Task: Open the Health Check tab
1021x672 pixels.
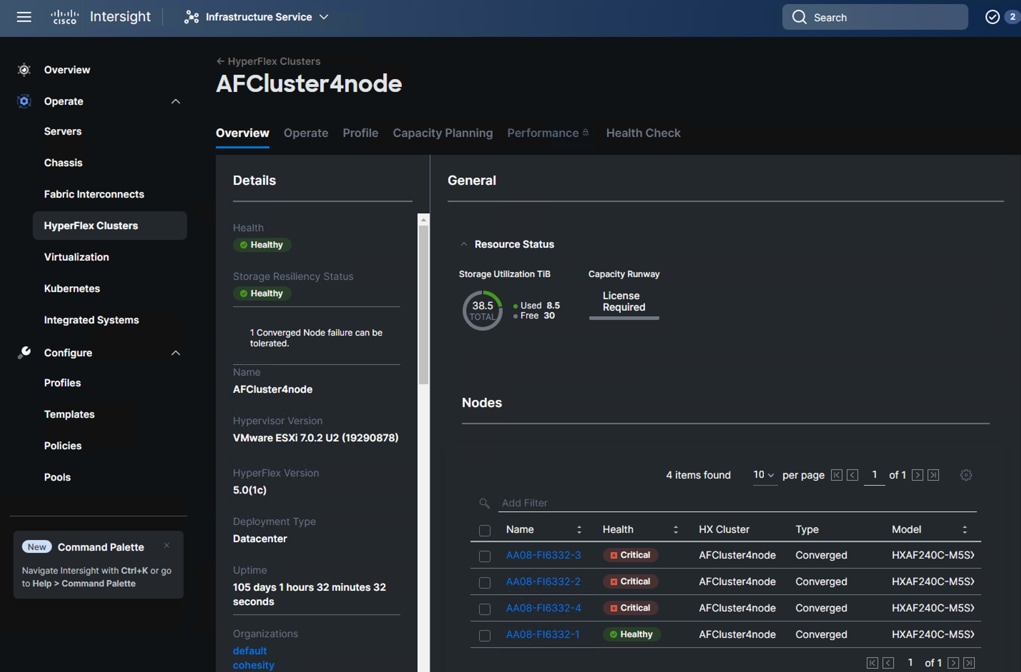Action: [x=643, y=133]
